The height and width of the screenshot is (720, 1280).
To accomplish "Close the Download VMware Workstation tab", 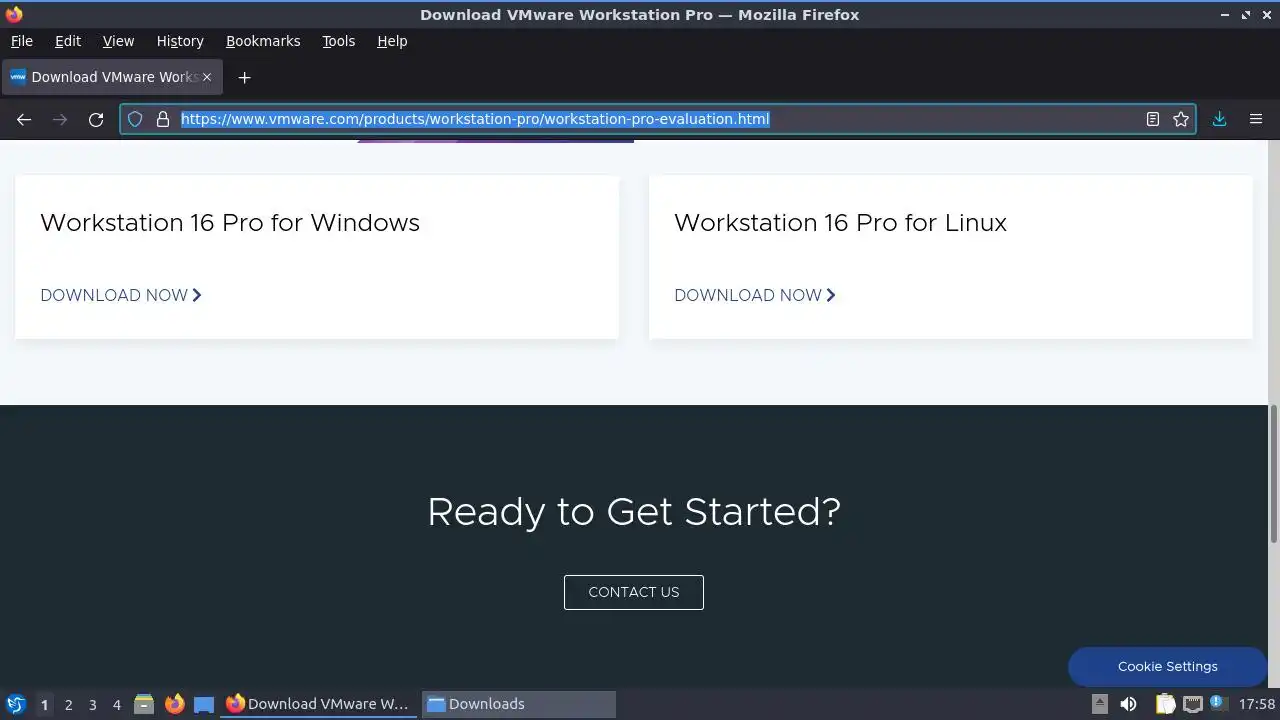I will pos(208,77).
